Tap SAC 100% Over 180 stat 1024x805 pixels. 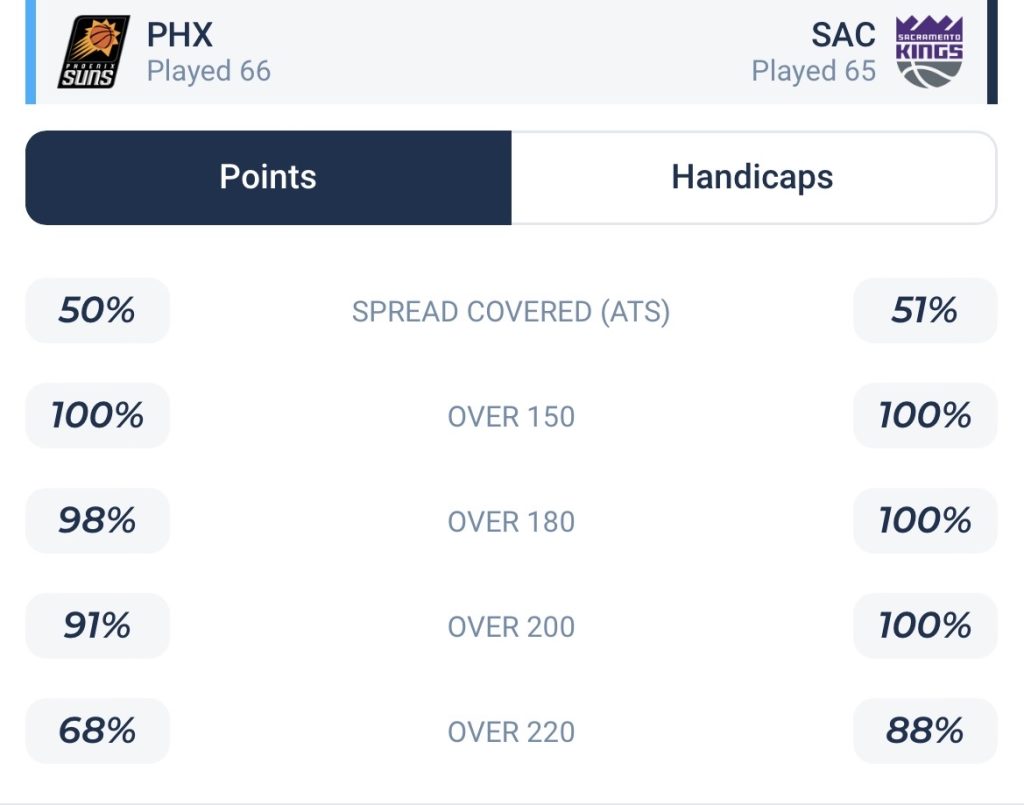point(925,520)
